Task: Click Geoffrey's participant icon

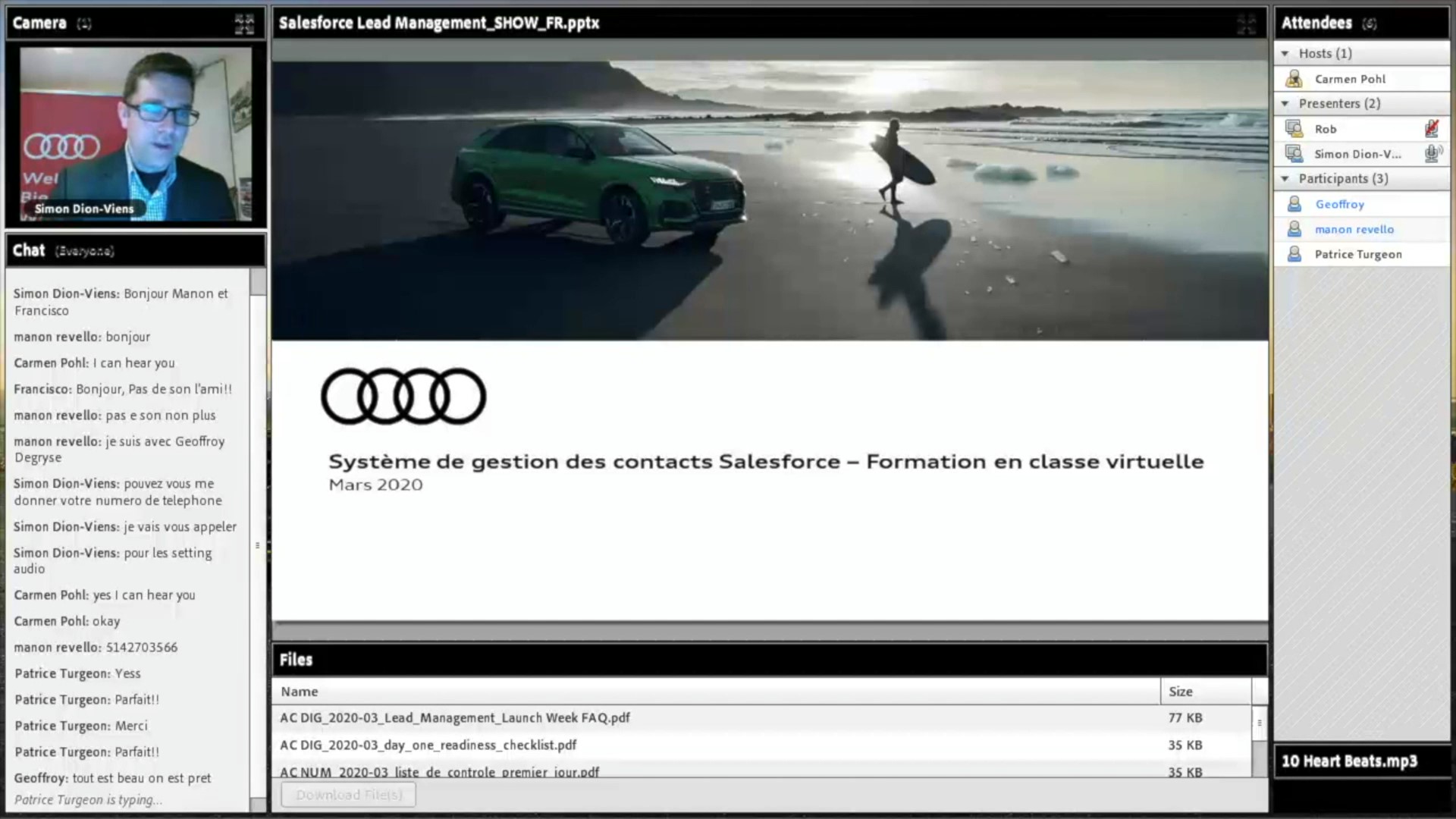Action: (1294, 204)
